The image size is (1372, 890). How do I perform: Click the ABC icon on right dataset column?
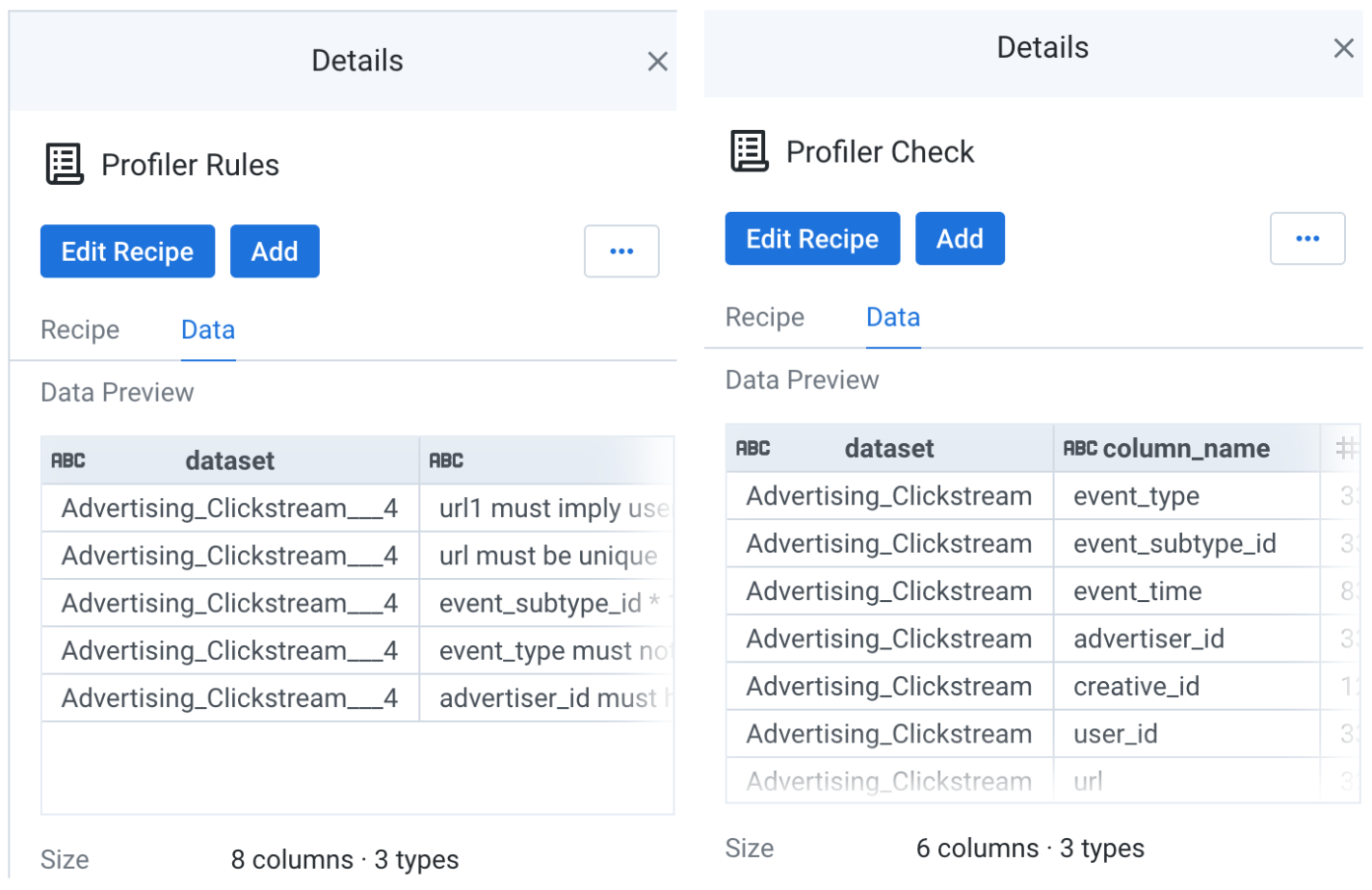[x=753, y=448]
